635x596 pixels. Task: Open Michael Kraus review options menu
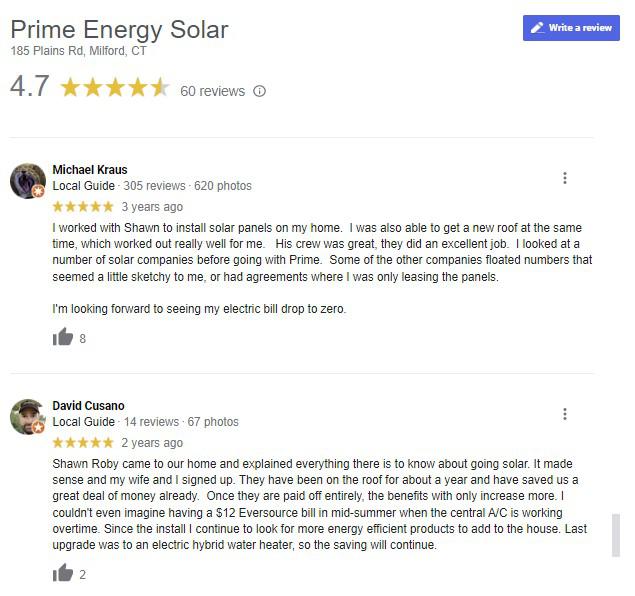tap(565, 178)
